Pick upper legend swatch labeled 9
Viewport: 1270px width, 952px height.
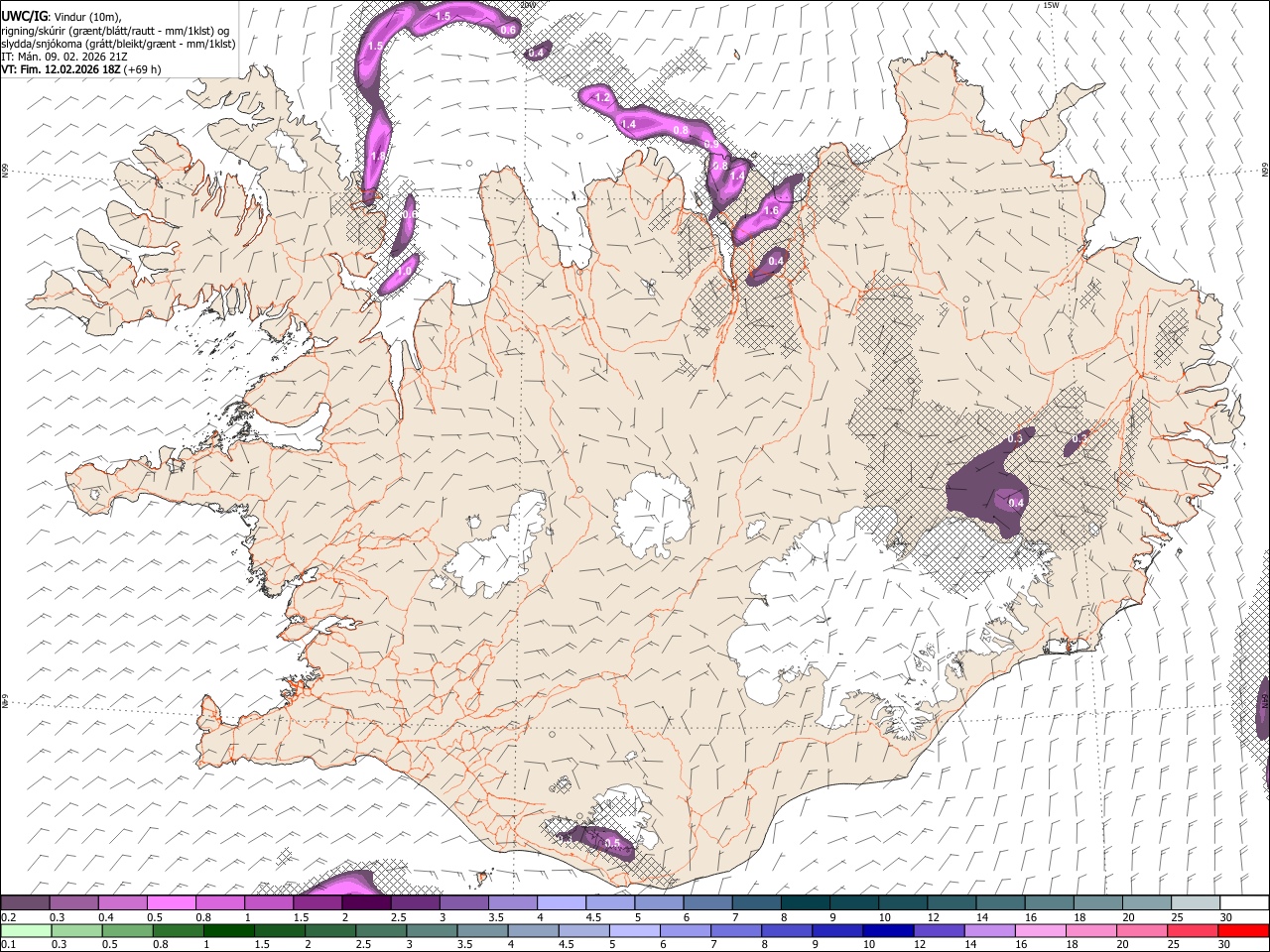point(854,903)
